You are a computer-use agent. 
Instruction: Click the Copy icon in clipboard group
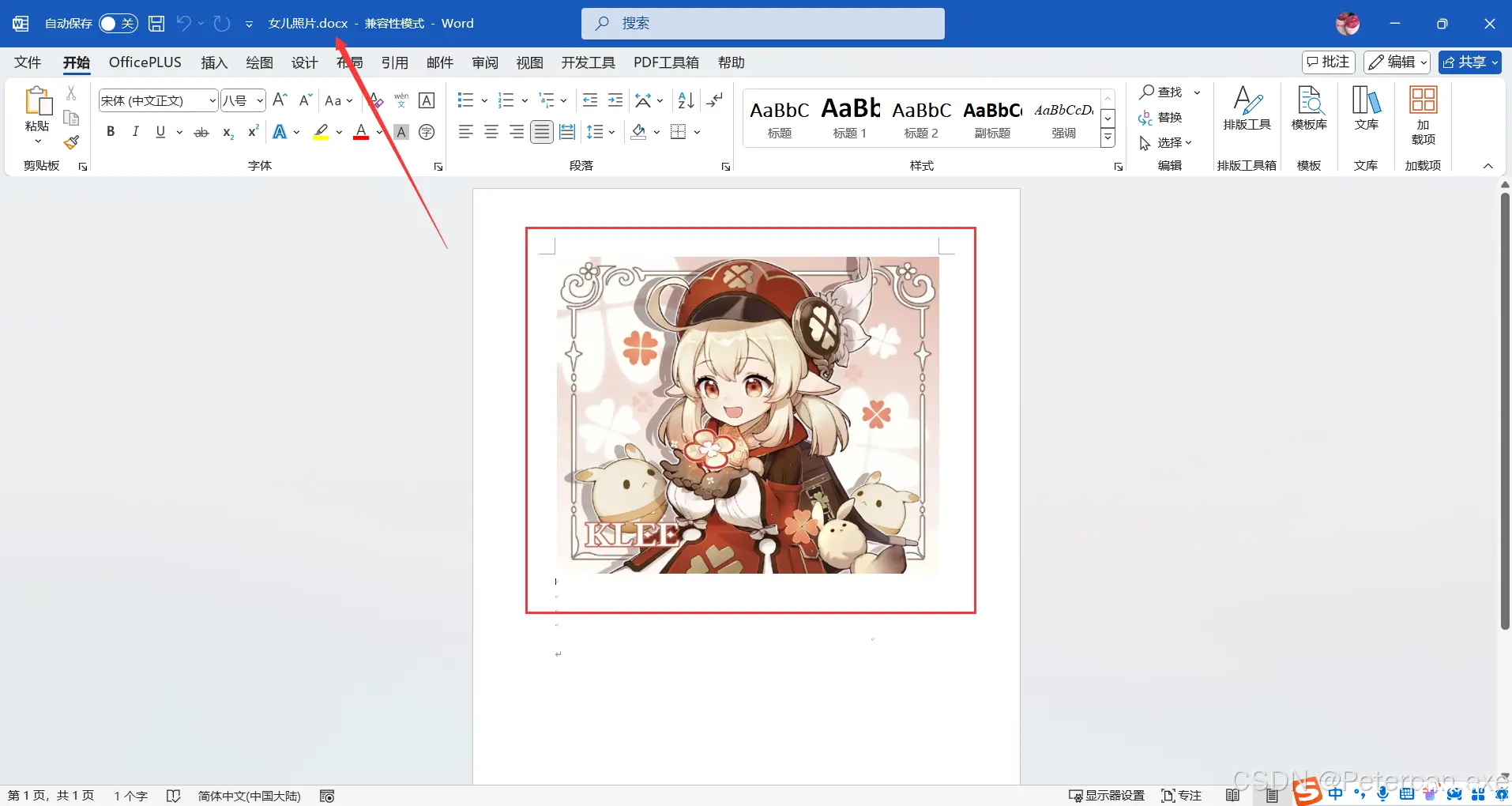coord(71,118)
